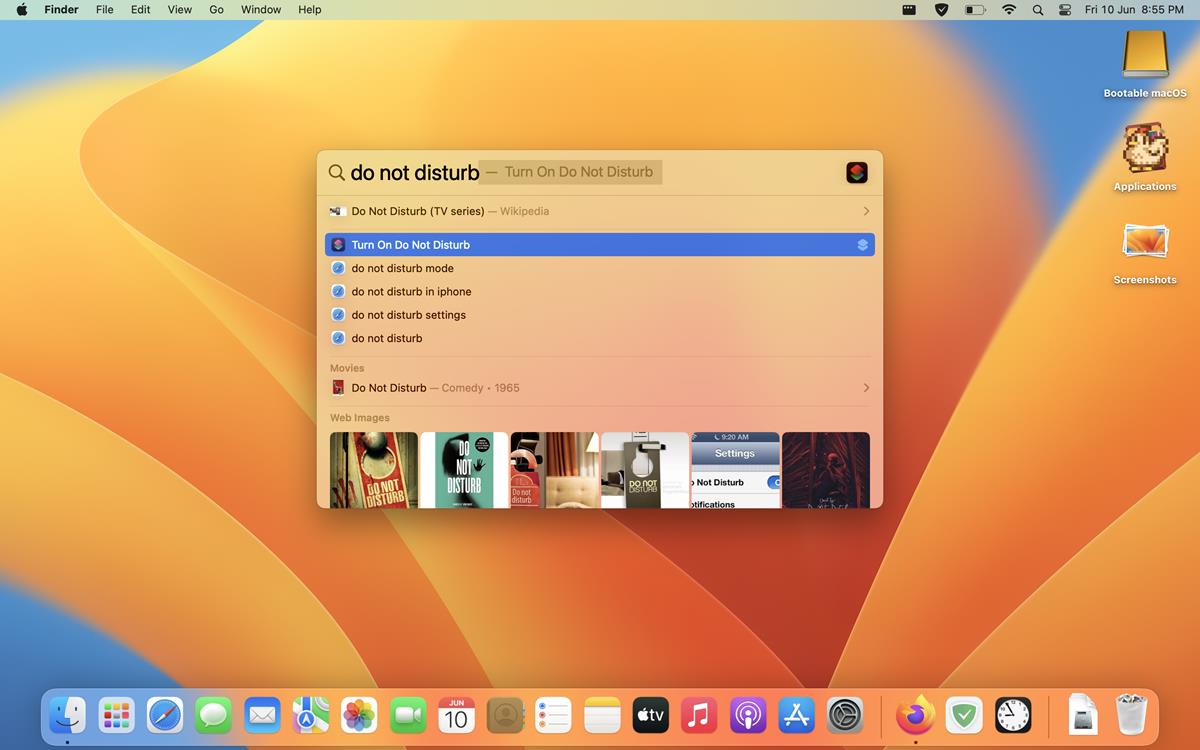Open the AdGuard shield app in the Dock
The height and width of the screenshot is (750, 1200).
(x=963, y=715)
